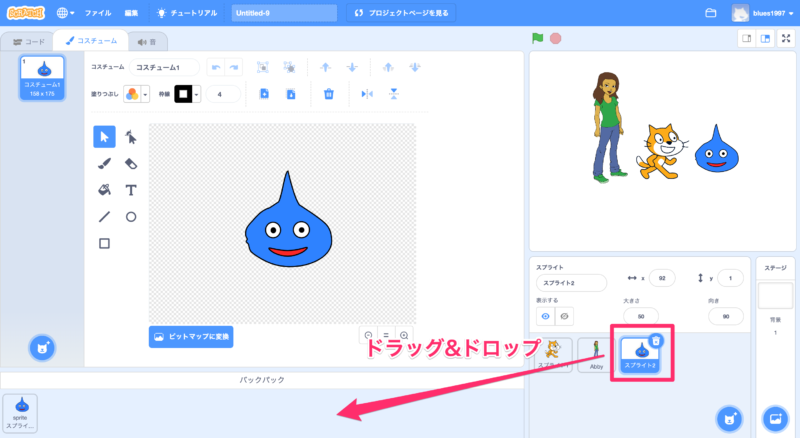Select the Brush tool

(x=104, y=163)
